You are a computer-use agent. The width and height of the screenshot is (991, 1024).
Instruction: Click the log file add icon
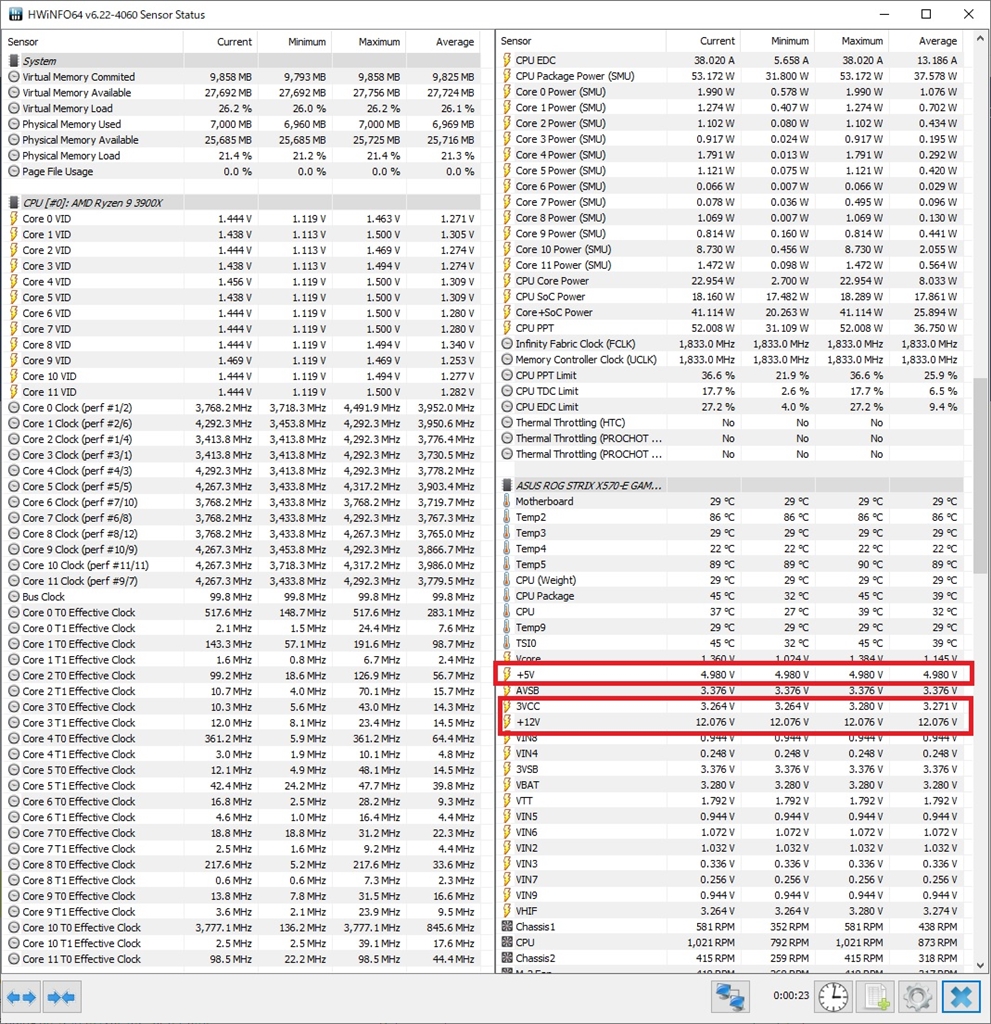point(875,997)
